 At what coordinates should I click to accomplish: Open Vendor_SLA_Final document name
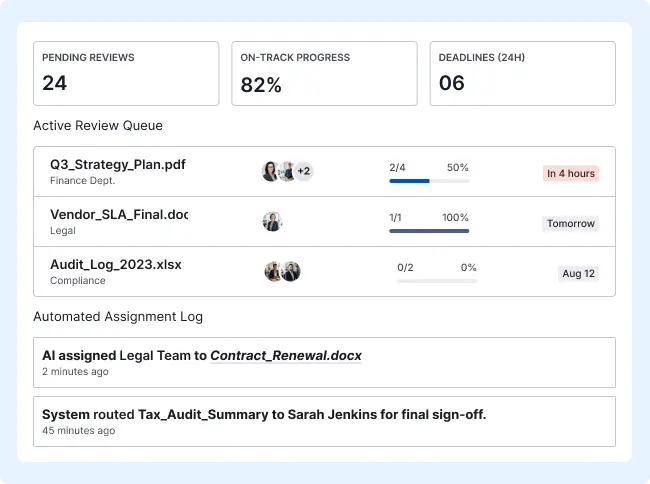(x=119, y=215)
